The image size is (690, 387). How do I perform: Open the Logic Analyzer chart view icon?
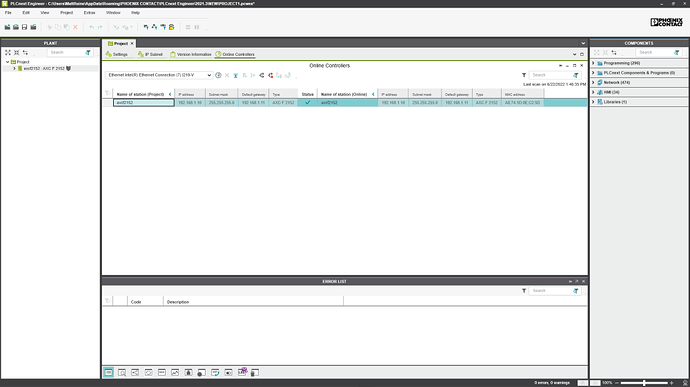point(175,372)
